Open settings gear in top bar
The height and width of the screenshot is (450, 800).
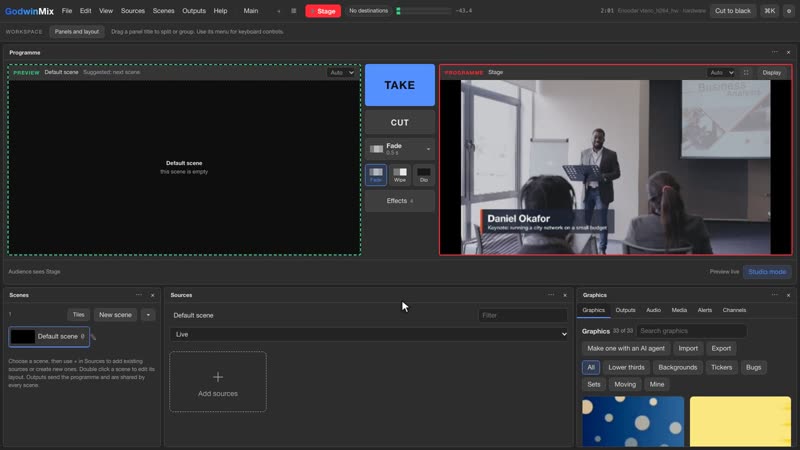click(x=789, y=11)
